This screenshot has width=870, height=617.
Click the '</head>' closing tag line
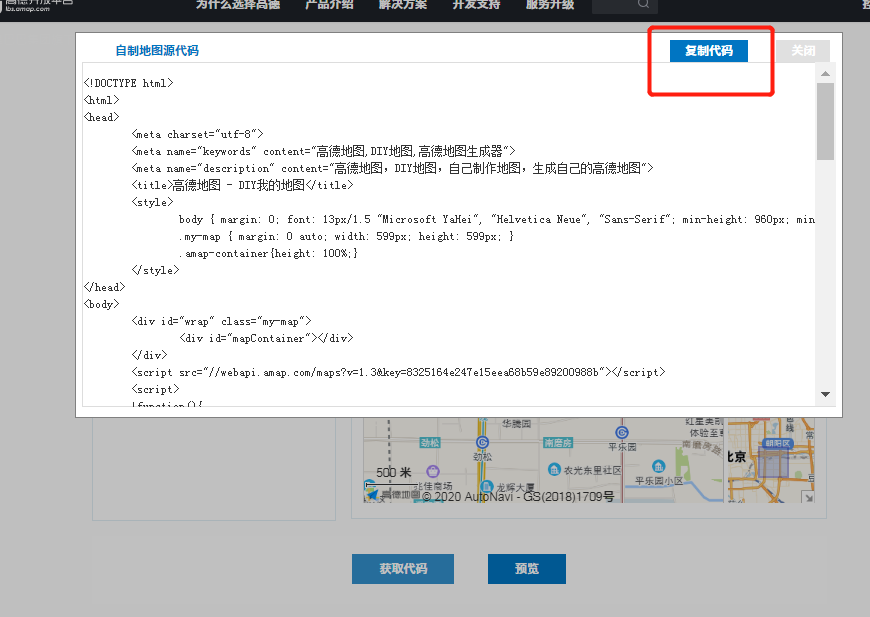[x=104, y=287]
